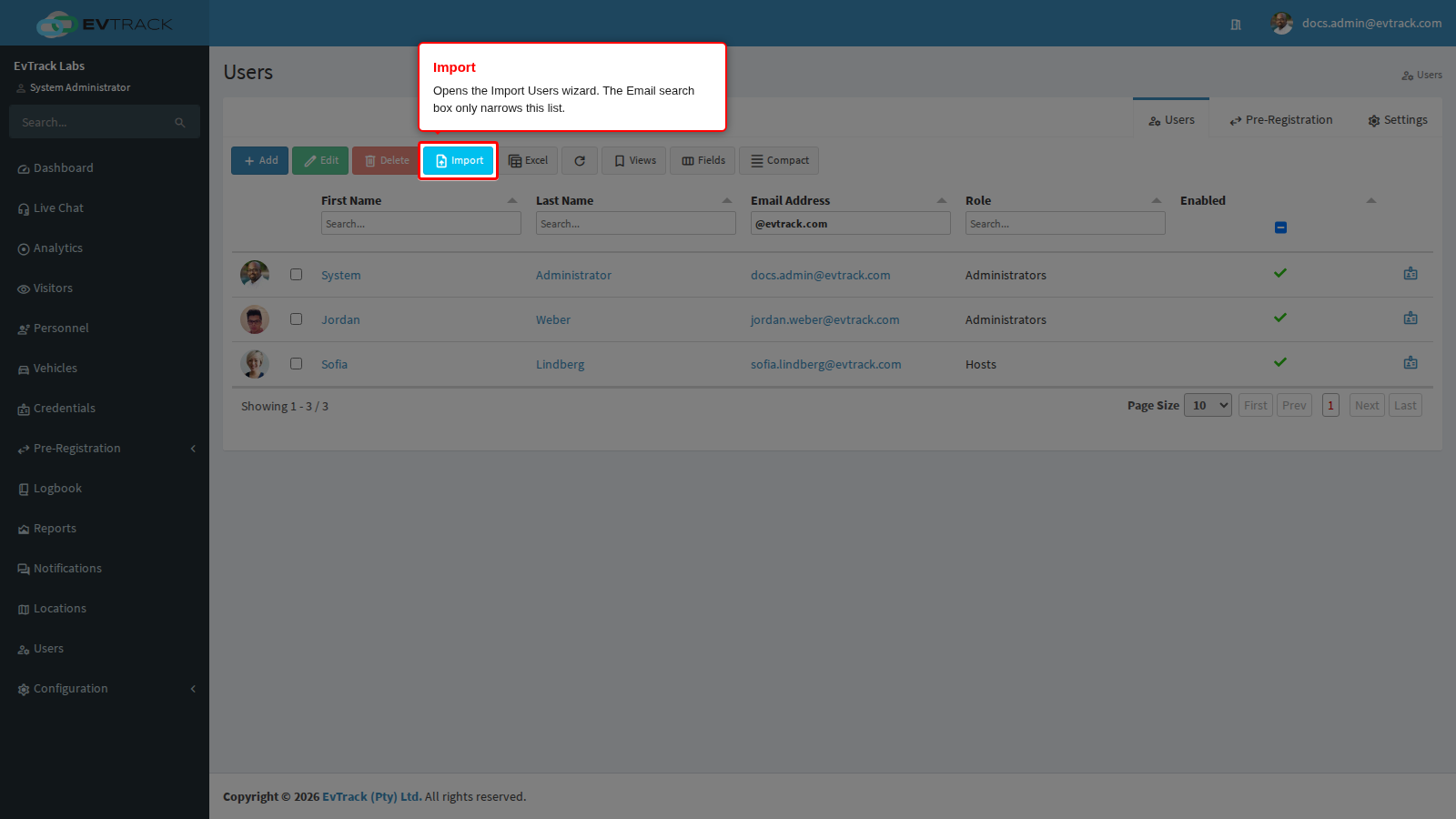Viewport: 1456px width, 819px height.
Task: Select the checkbox for Jordan Weber
Action: tap(296, 318)
